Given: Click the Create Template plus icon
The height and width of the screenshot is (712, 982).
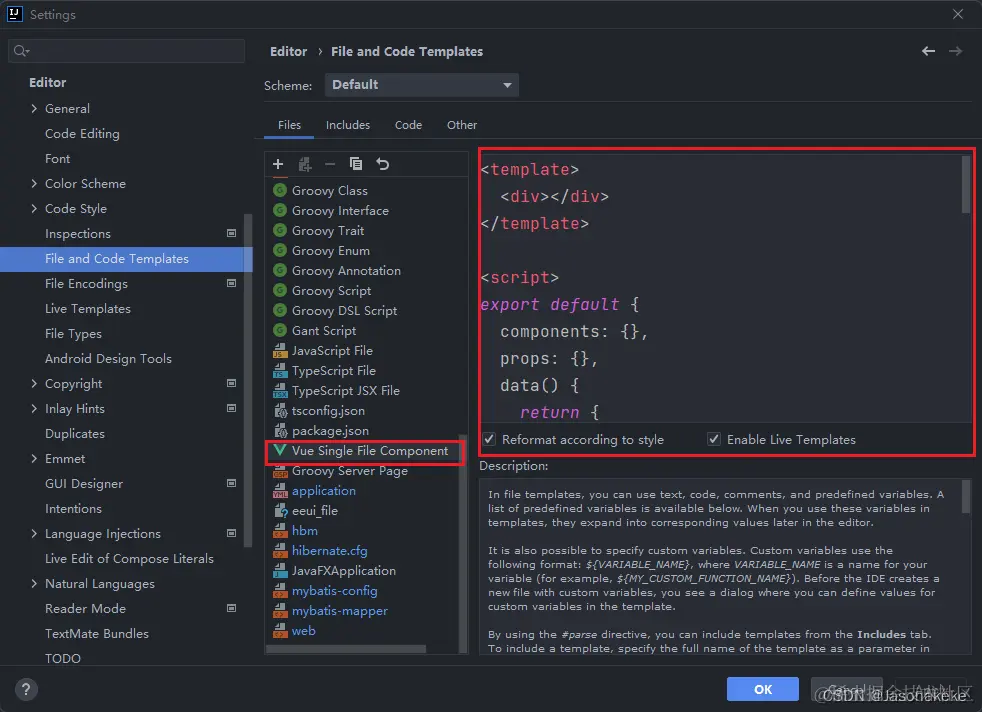Looking at the screenshot, I should tap(278, 164).
